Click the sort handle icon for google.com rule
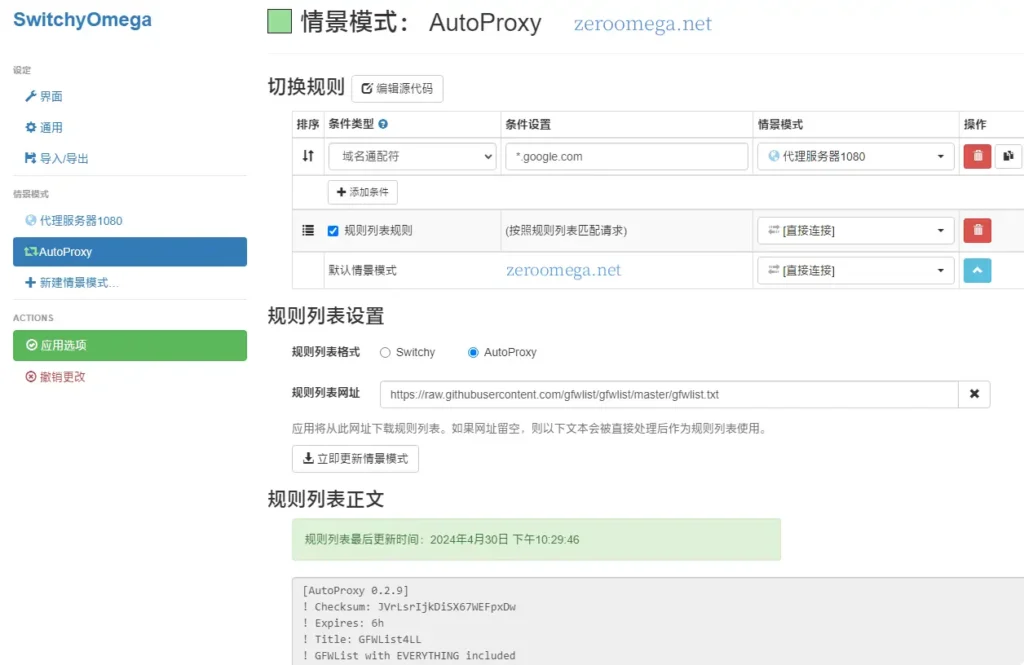This screenshot has width=1024, height=665. click(x=308, y=156)
